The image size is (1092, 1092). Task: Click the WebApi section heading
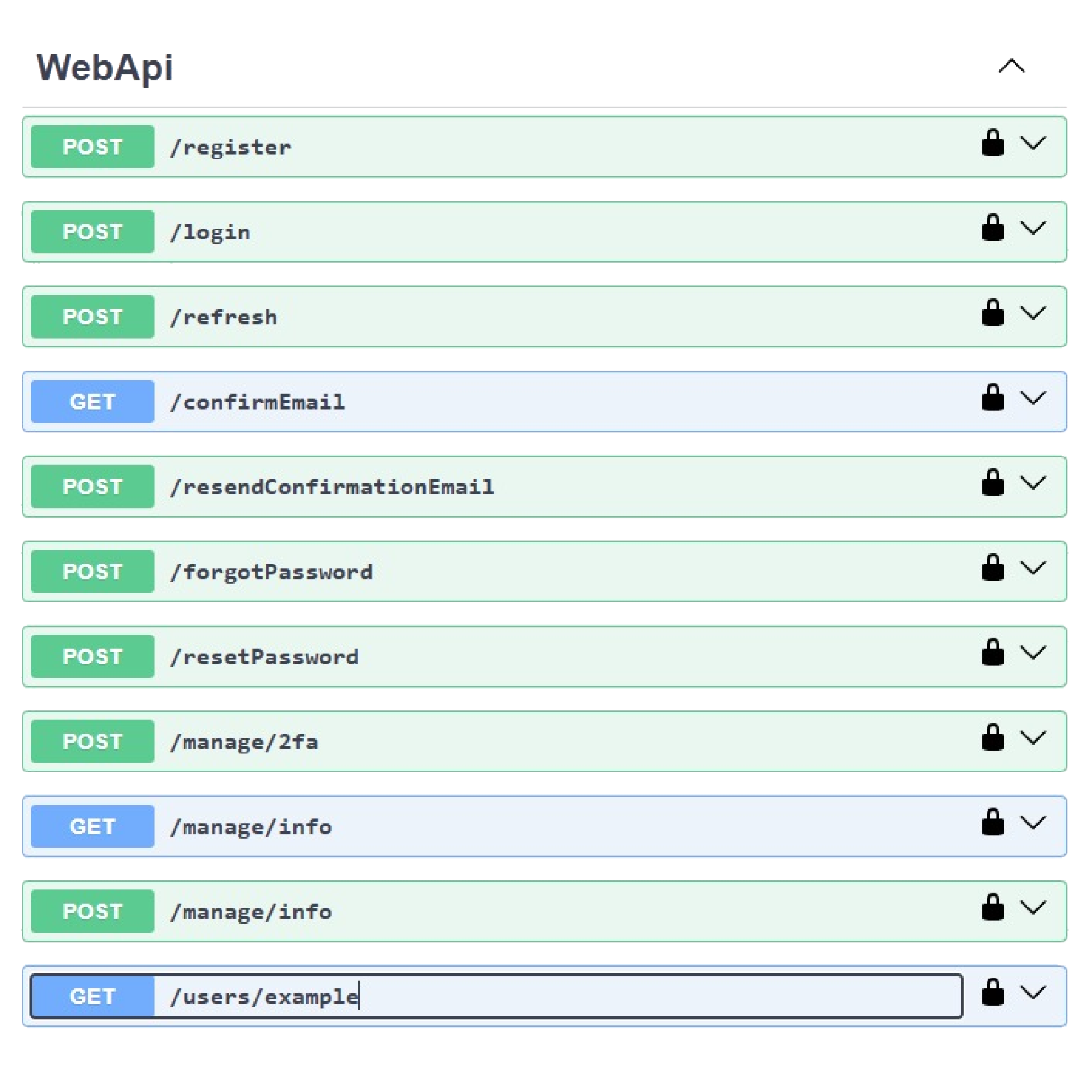tap(105, 68)
